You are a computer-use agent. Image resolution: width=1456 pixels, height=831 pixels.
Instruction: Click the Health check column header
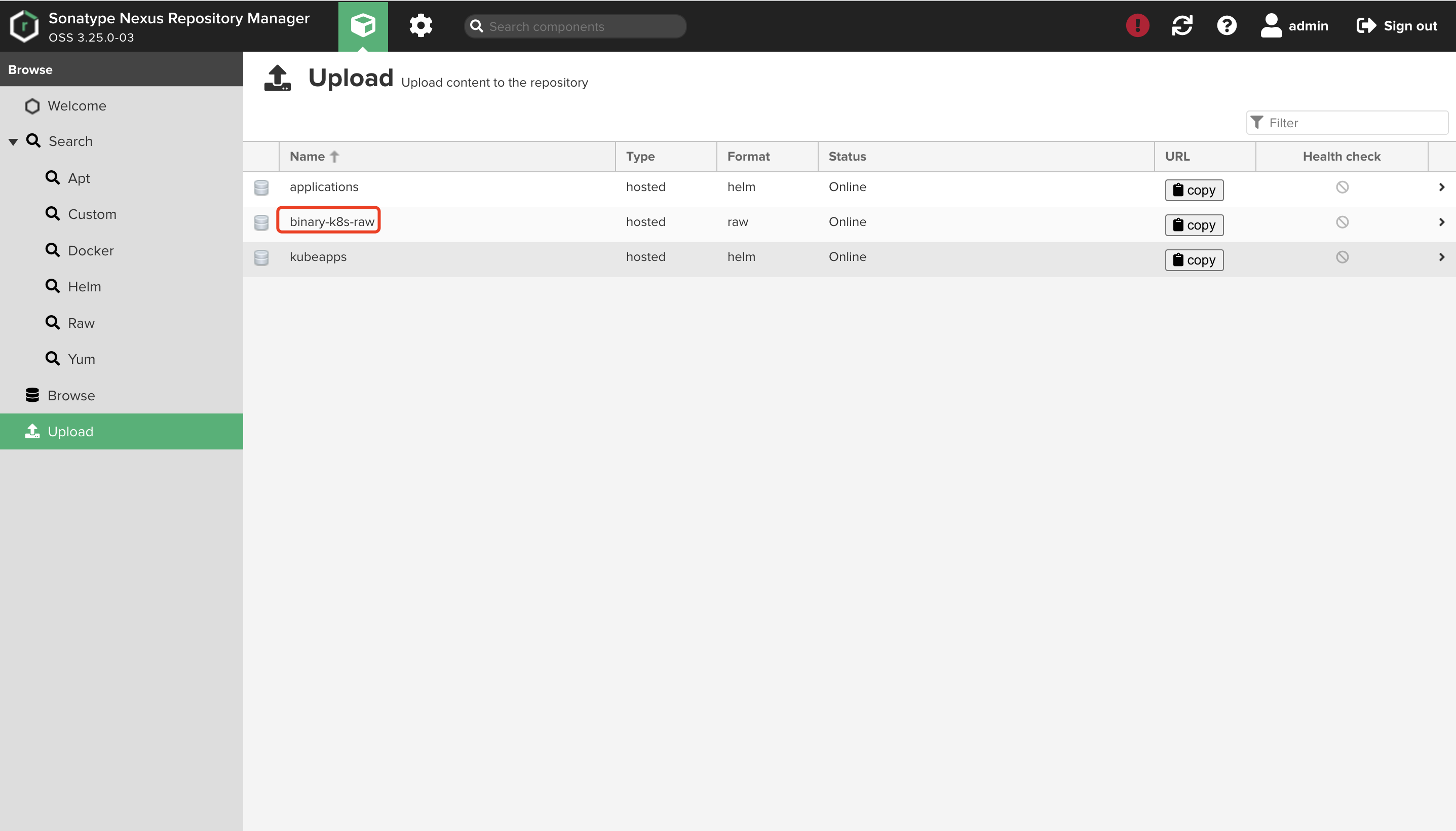pos(1342,157)
